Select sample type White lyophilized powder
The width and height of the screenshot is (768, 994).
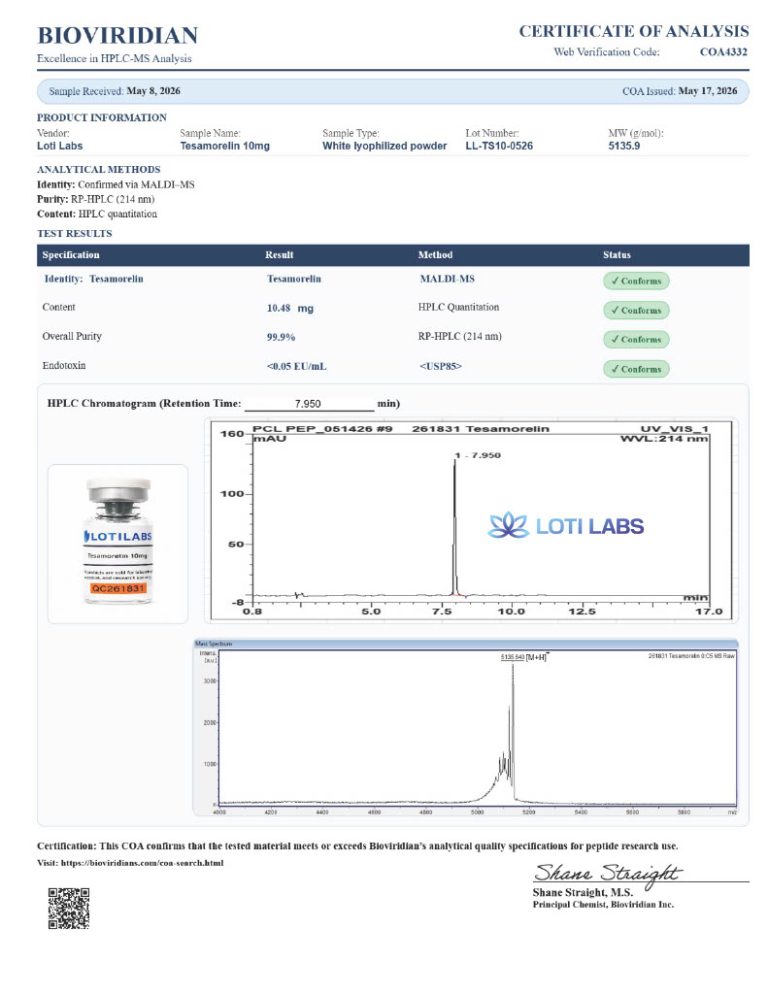pyautogui.click(x=384, y=146)
